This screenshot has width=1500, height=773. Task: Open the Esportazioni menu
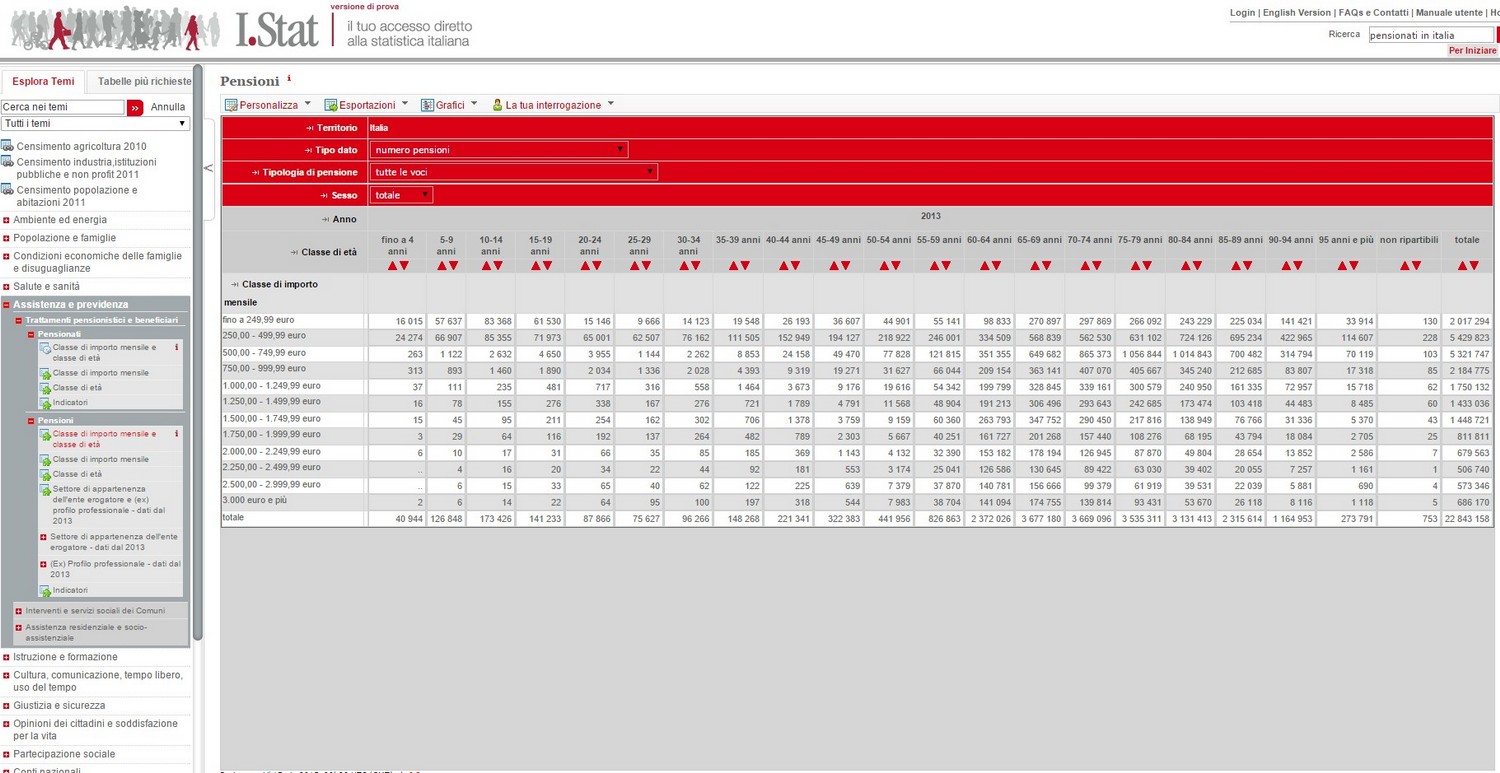366,105
